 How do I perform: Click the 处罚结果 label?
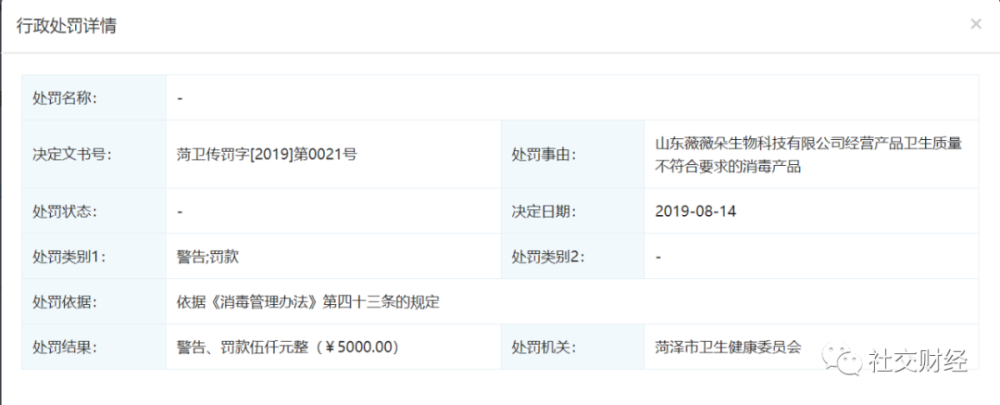pyautogui.click(x=64, y=347)
